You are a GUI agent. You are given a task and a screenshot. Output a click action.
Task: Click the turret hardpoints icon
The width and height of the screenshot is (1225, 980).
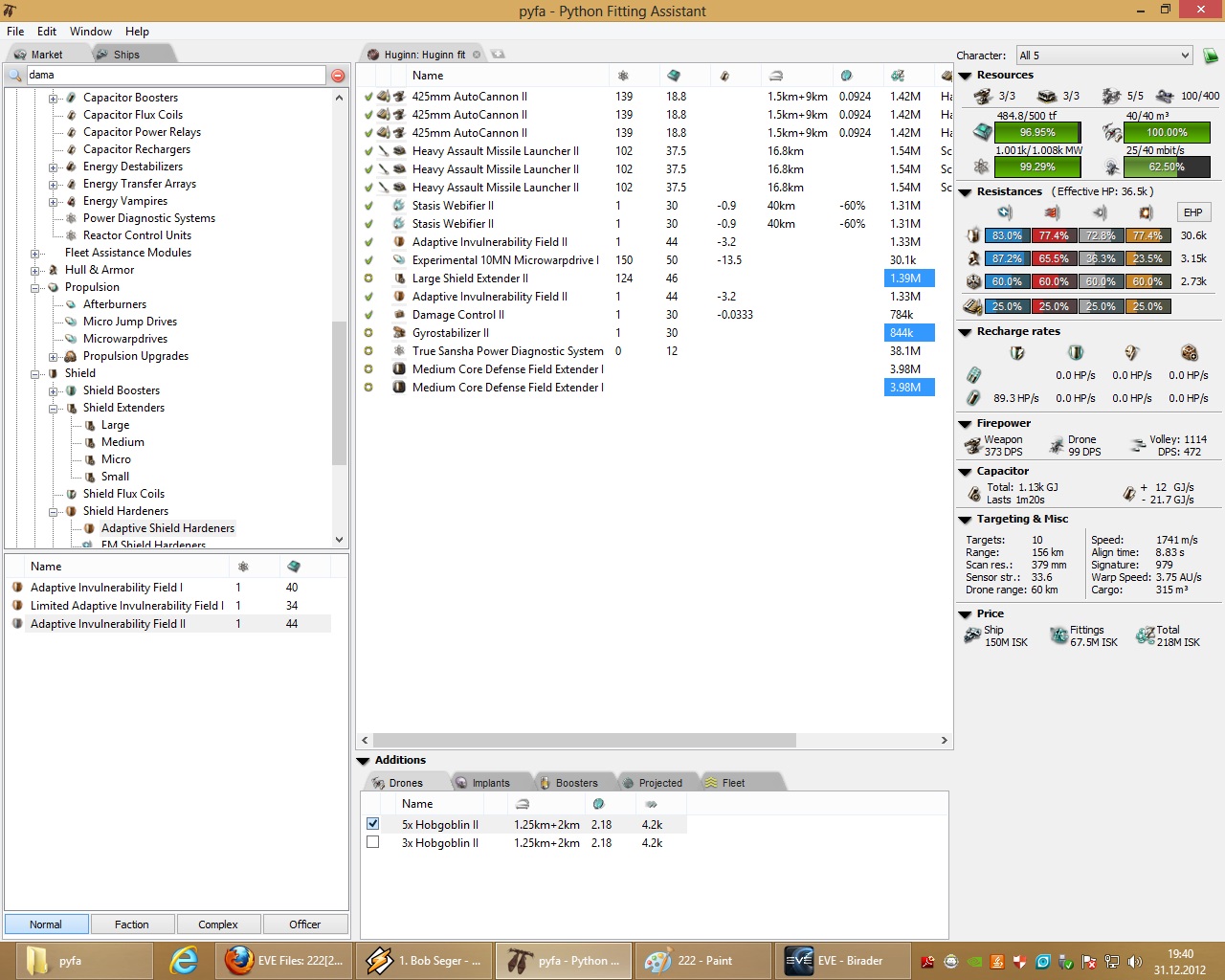coord(983,96)
